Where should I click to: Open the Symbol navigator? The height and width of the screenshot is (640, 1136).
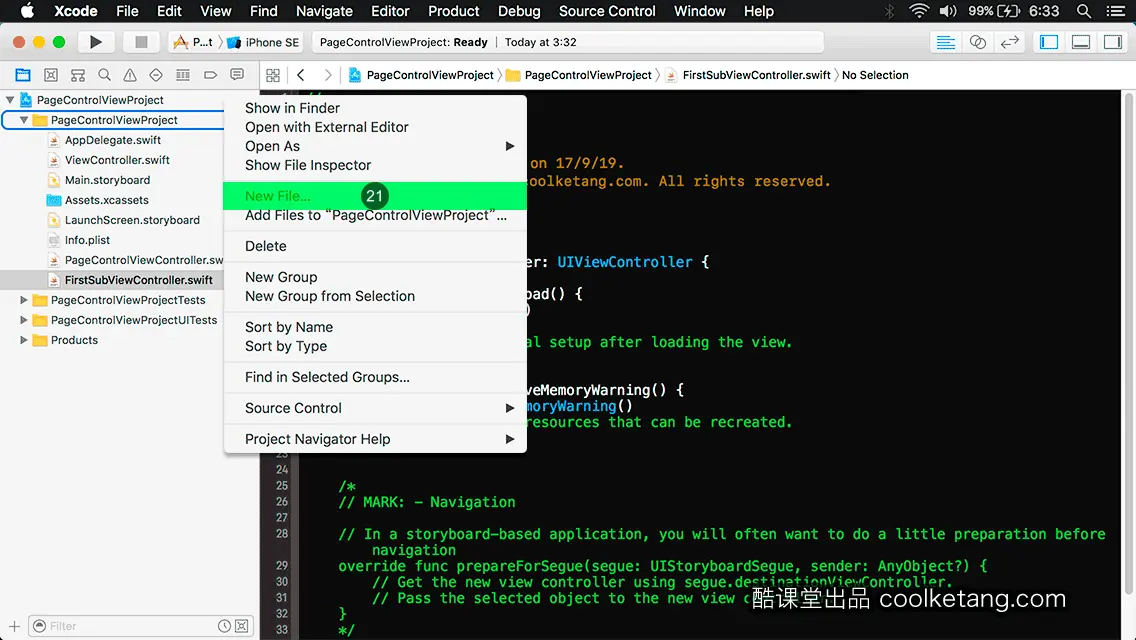click(78, 75)
